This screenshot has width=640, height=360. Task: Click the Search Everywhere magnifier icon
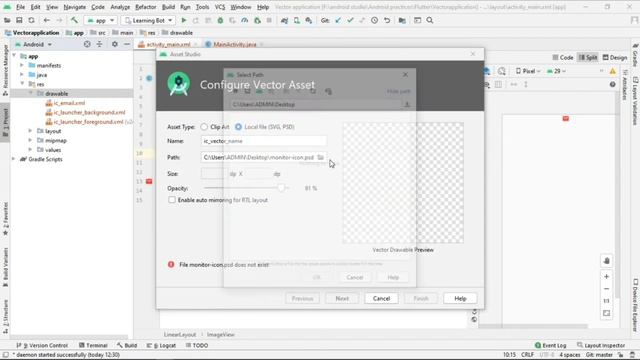click(430, 20)
